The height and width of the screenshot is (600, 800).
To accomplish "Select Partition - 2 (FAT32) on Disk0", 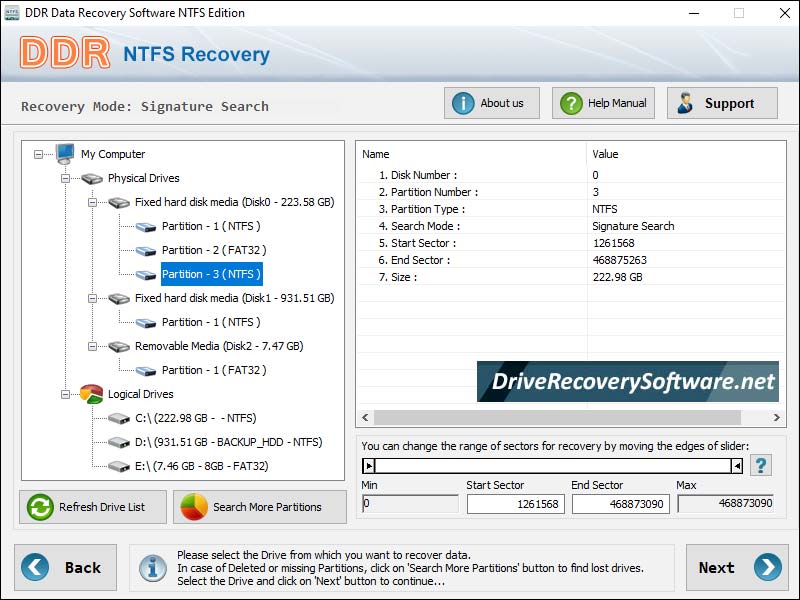I will pyautogui.click(x=214, y=250).
